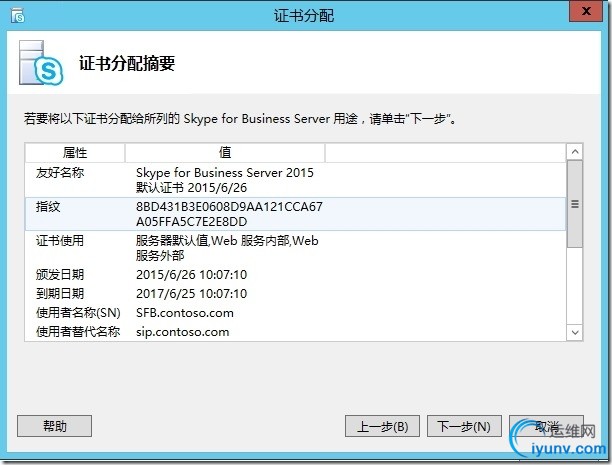Click value SFB.contoso.com
The image size is (612, 465).
click(x=185, y=313)
